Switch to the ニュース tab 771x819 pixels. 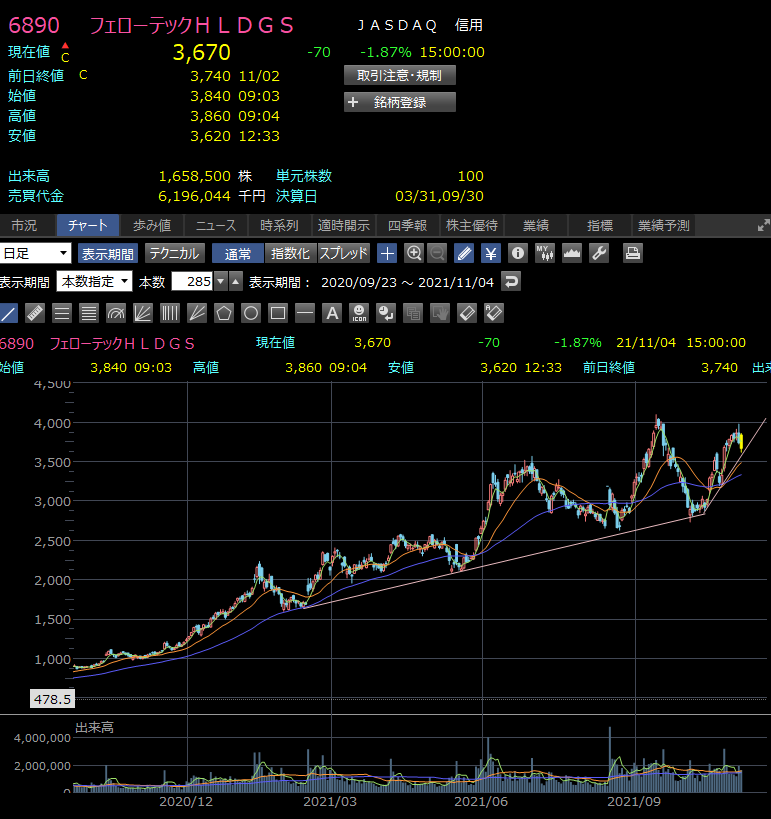[x=216, y=225]
